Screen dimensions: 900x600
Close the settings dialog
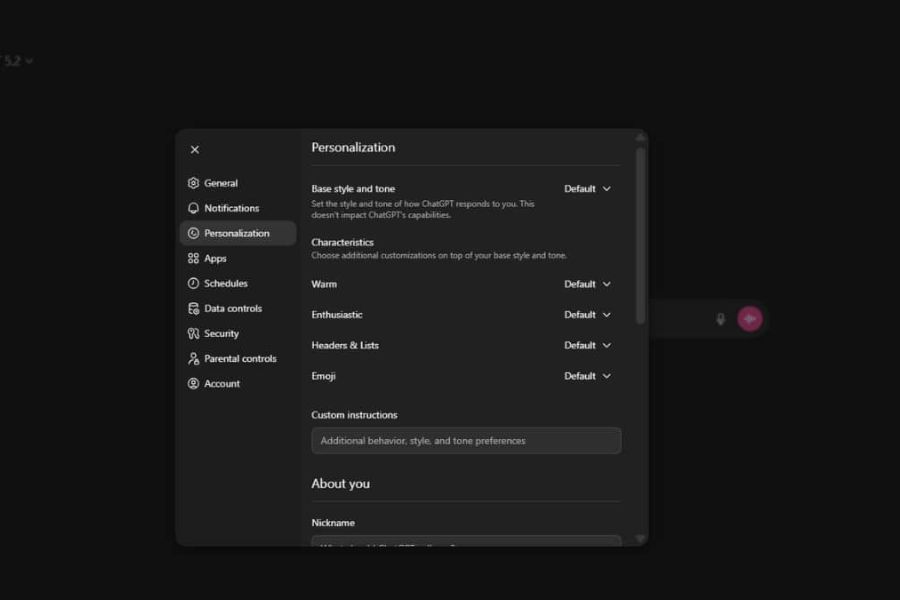[195, 149]
